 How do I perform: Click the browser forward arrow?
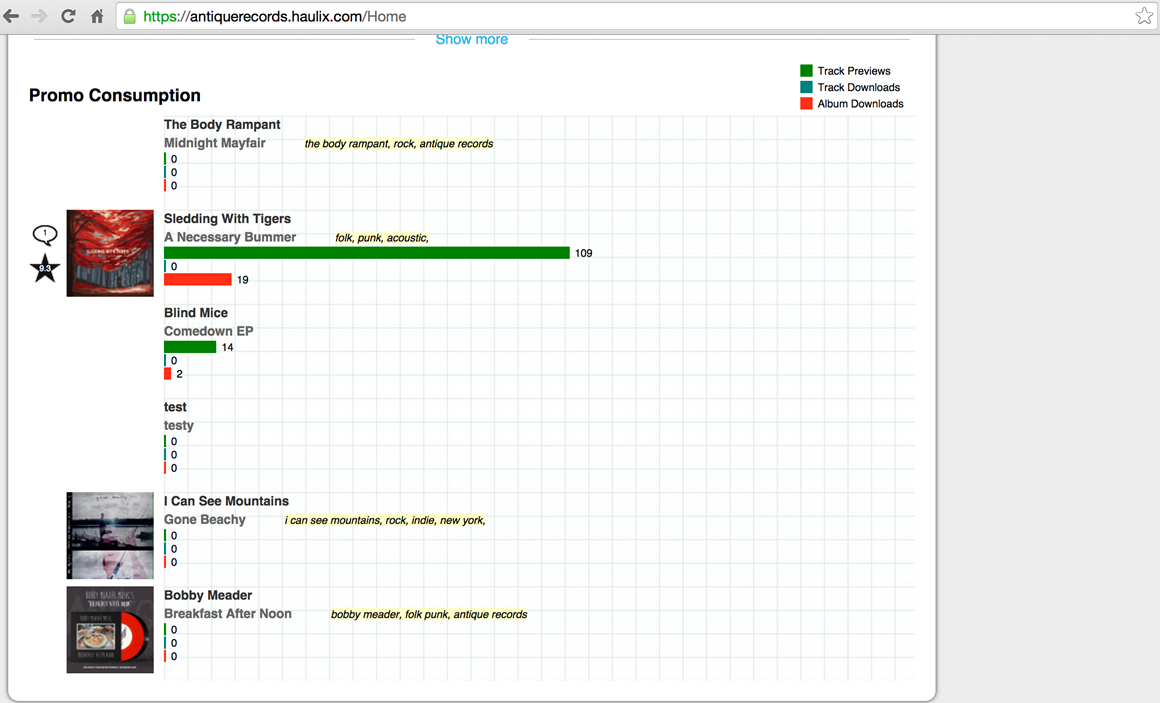coord(39,16)
